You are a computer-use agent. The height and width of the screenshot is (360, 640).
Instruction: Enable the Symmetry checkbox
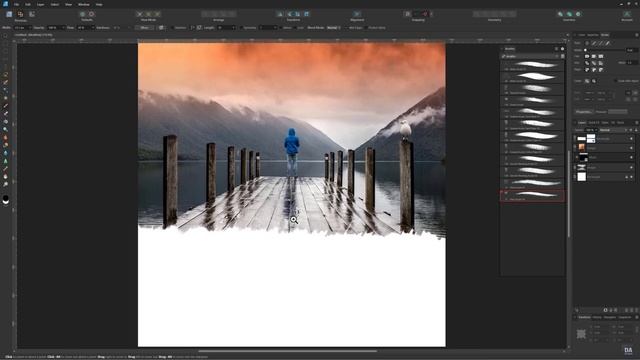[x=241, y=28]
